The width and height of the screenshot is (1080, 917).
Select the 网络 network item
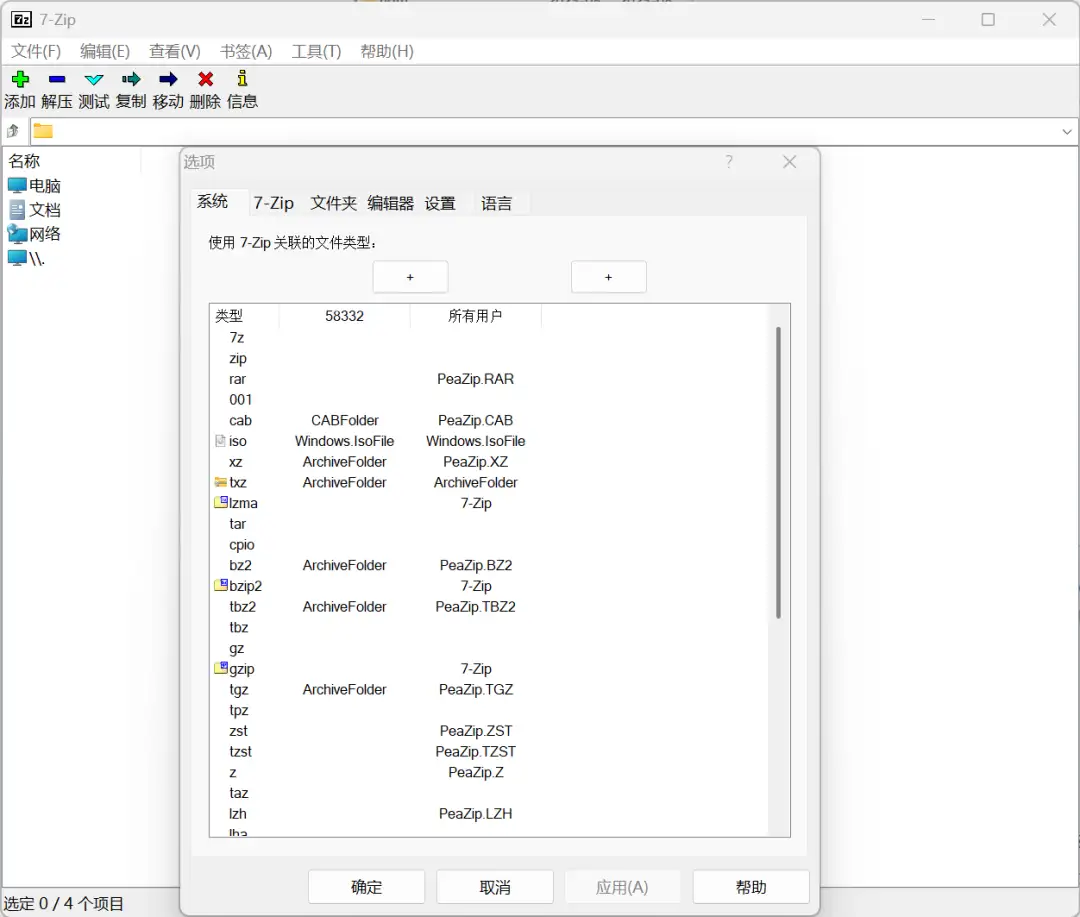click(x=35, y=234)
